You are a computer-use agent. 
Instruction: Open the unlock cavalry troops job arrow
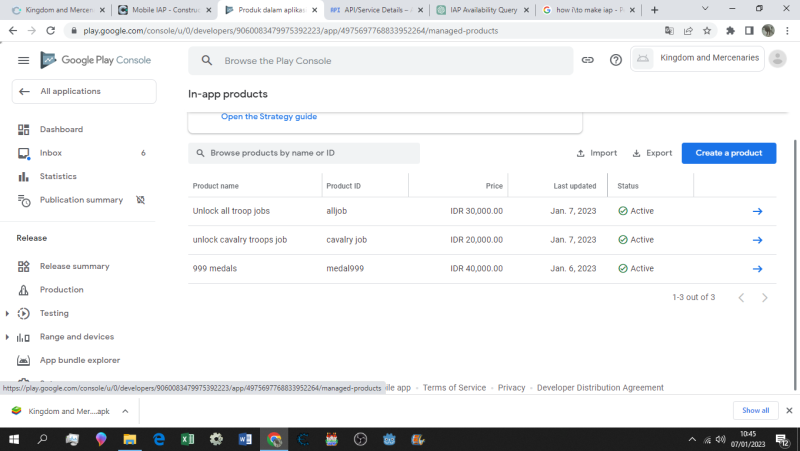(758, 240)
